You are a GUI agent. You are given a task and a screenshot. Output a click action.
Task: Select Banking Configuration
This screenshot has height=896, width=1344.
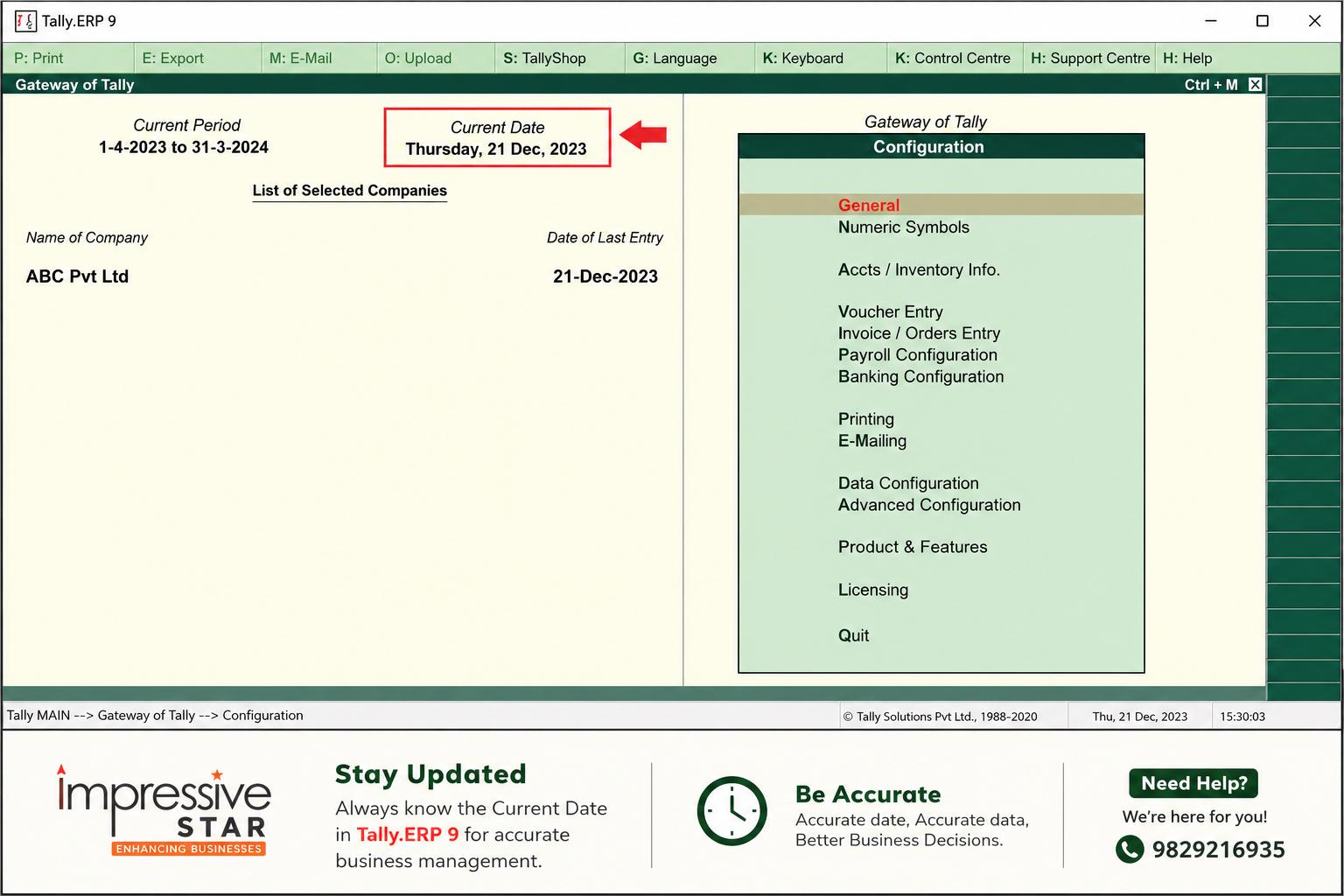[920, 377]
